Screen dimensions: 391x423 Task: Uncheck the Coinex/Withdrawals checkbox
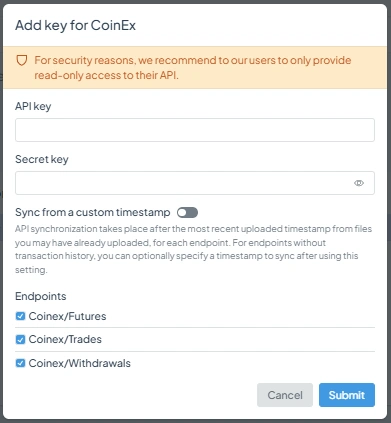(20, 363)
